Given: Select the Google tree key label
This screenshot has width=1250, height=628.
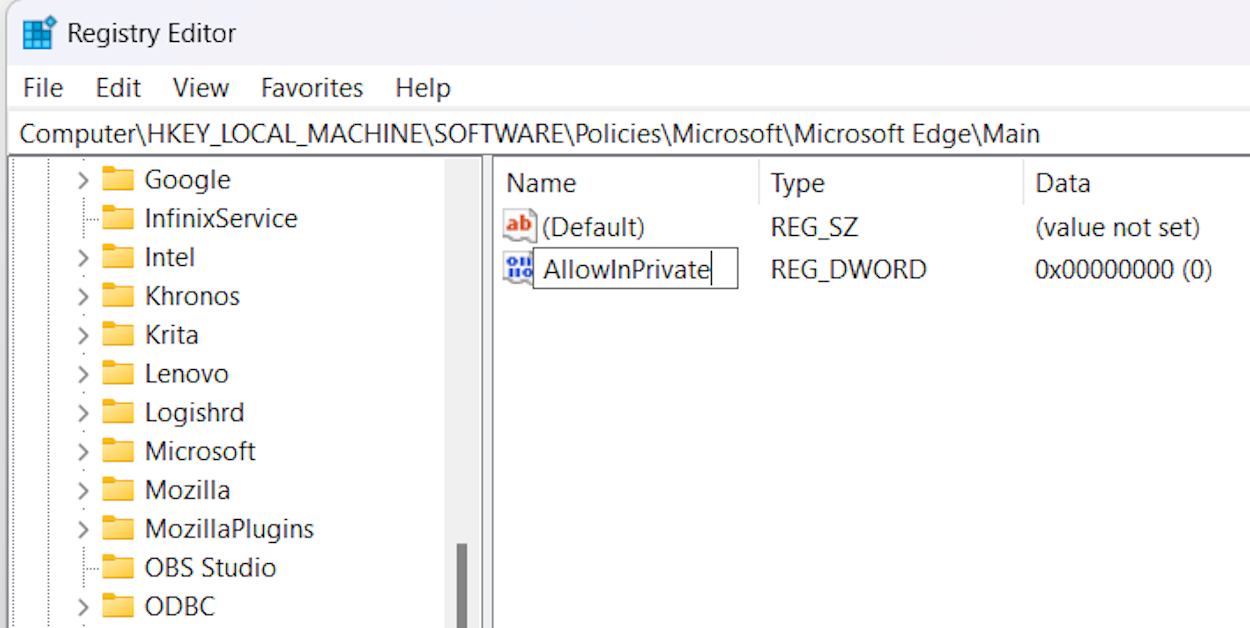Looking at the screenshot, I should (x=188, y=180).
